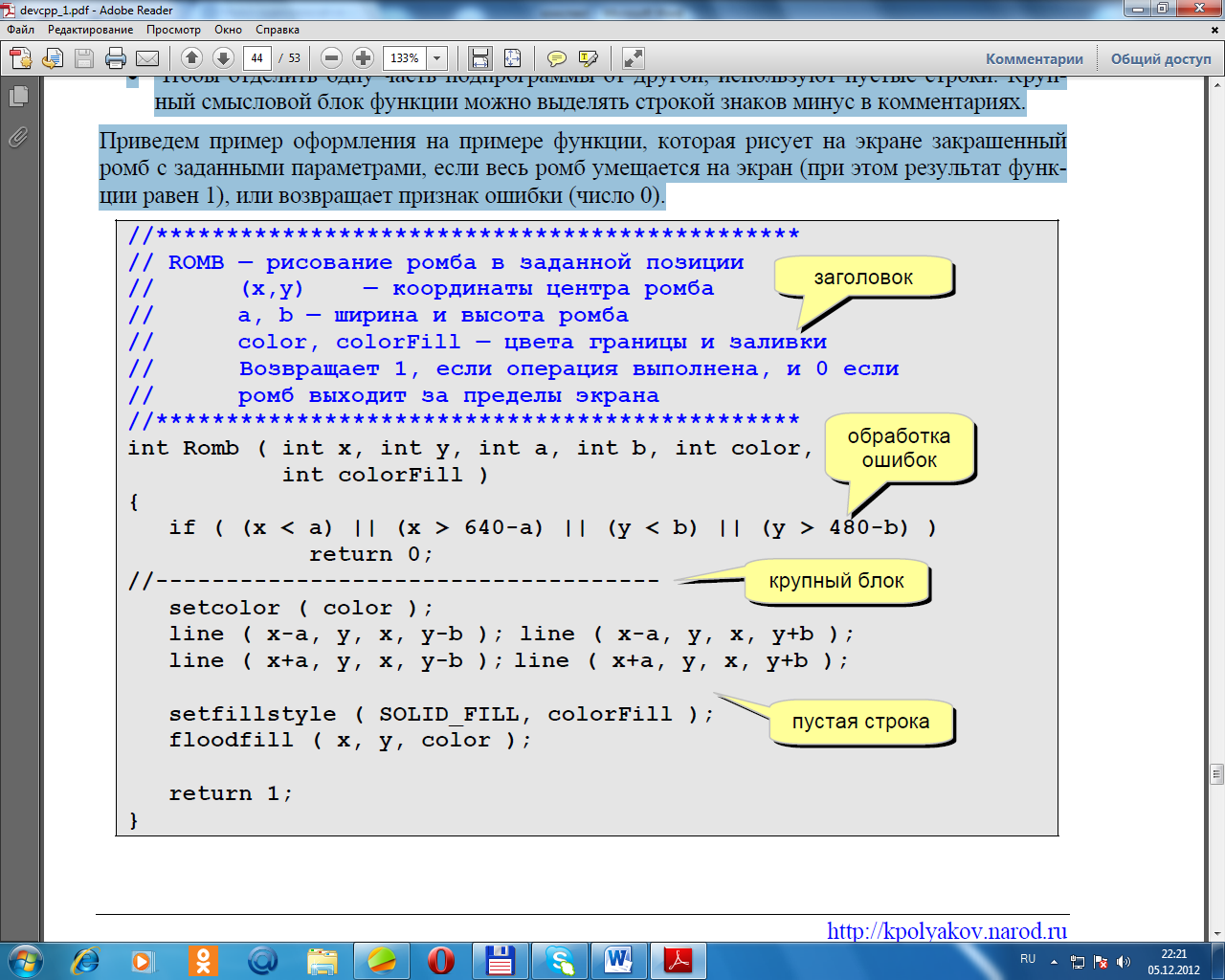Zoom out with the minus button

click(331, 58)
